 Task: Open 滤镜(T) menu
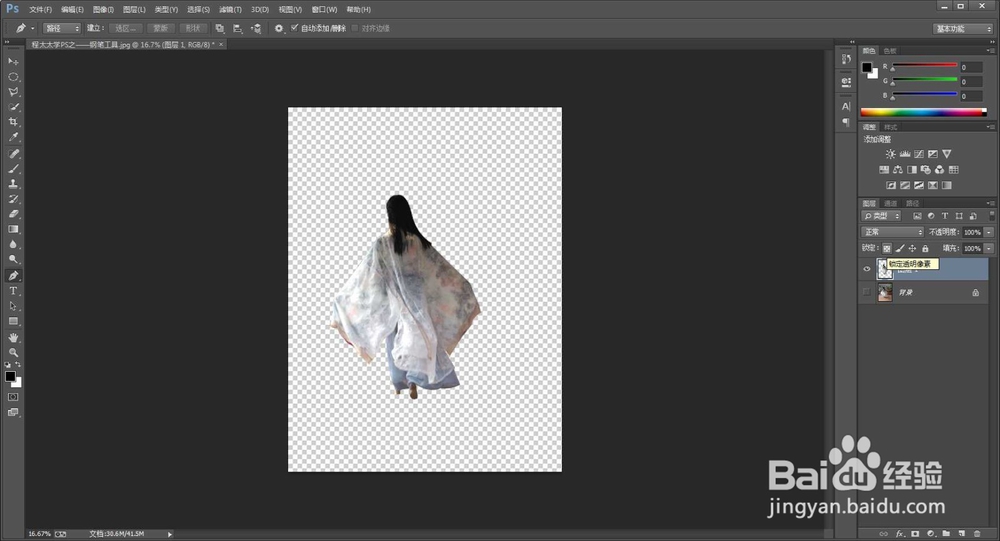click(230, 10)
